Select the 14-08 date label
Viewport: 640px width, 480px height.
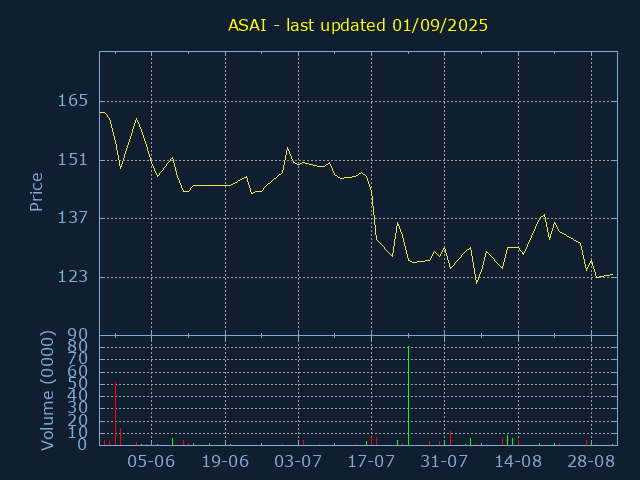(518, 462)
